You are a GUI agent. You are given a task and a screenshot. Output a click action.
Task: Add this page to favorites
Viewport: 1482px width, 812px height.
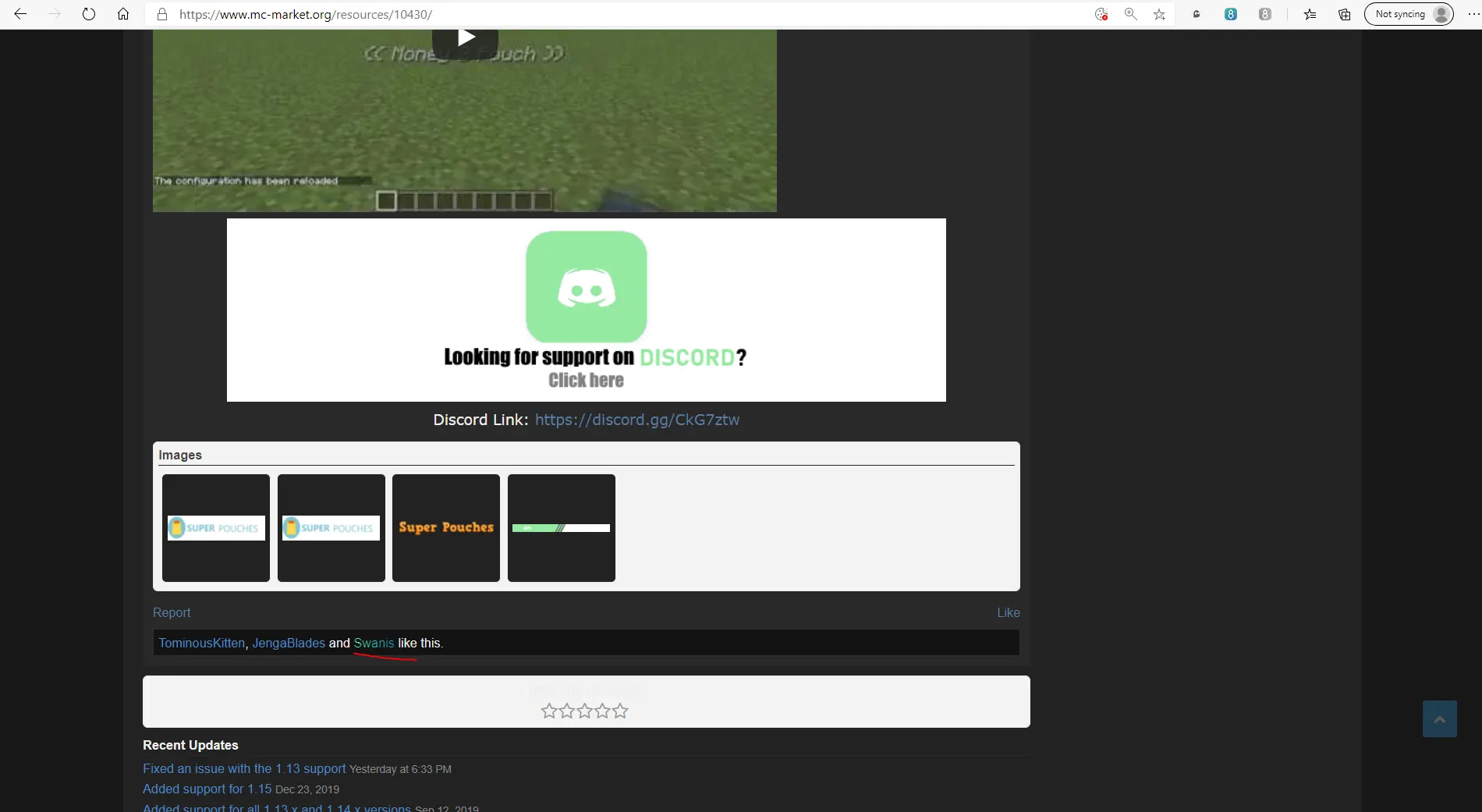tap(1160, 14)
